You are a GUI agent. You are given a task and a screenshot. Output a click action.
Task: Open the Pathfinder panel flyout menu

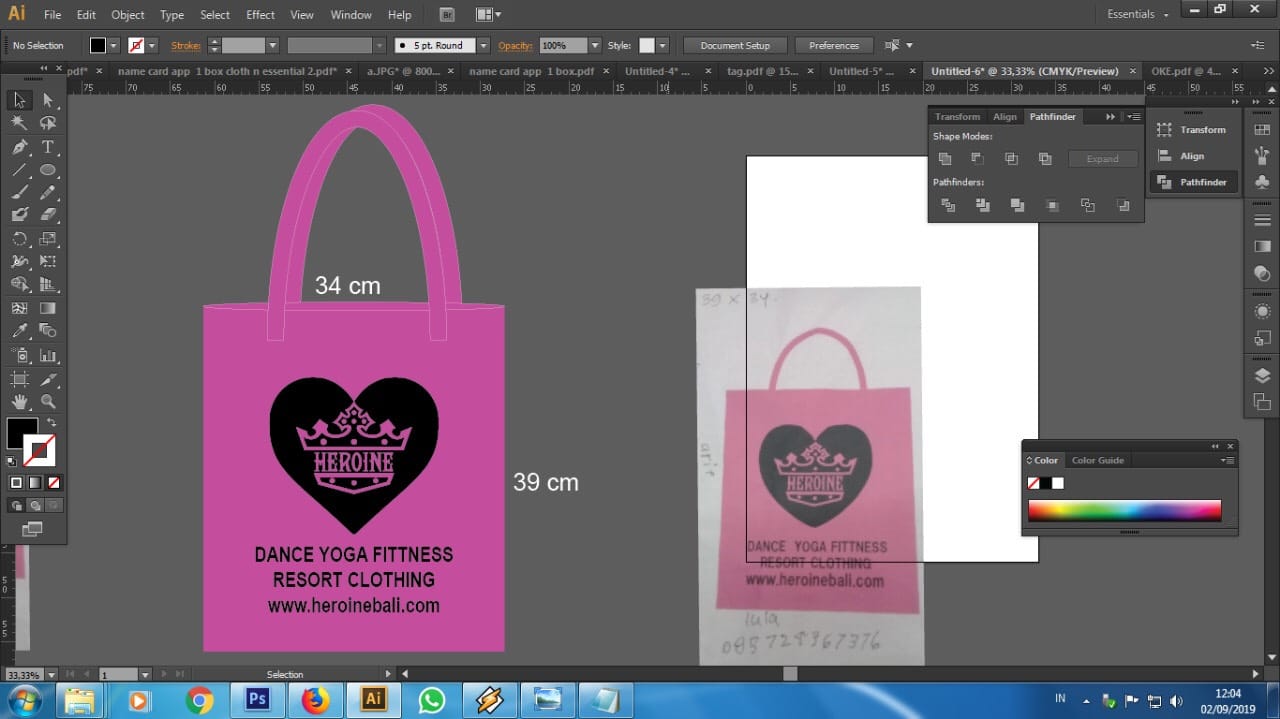tap(1133, 117)
